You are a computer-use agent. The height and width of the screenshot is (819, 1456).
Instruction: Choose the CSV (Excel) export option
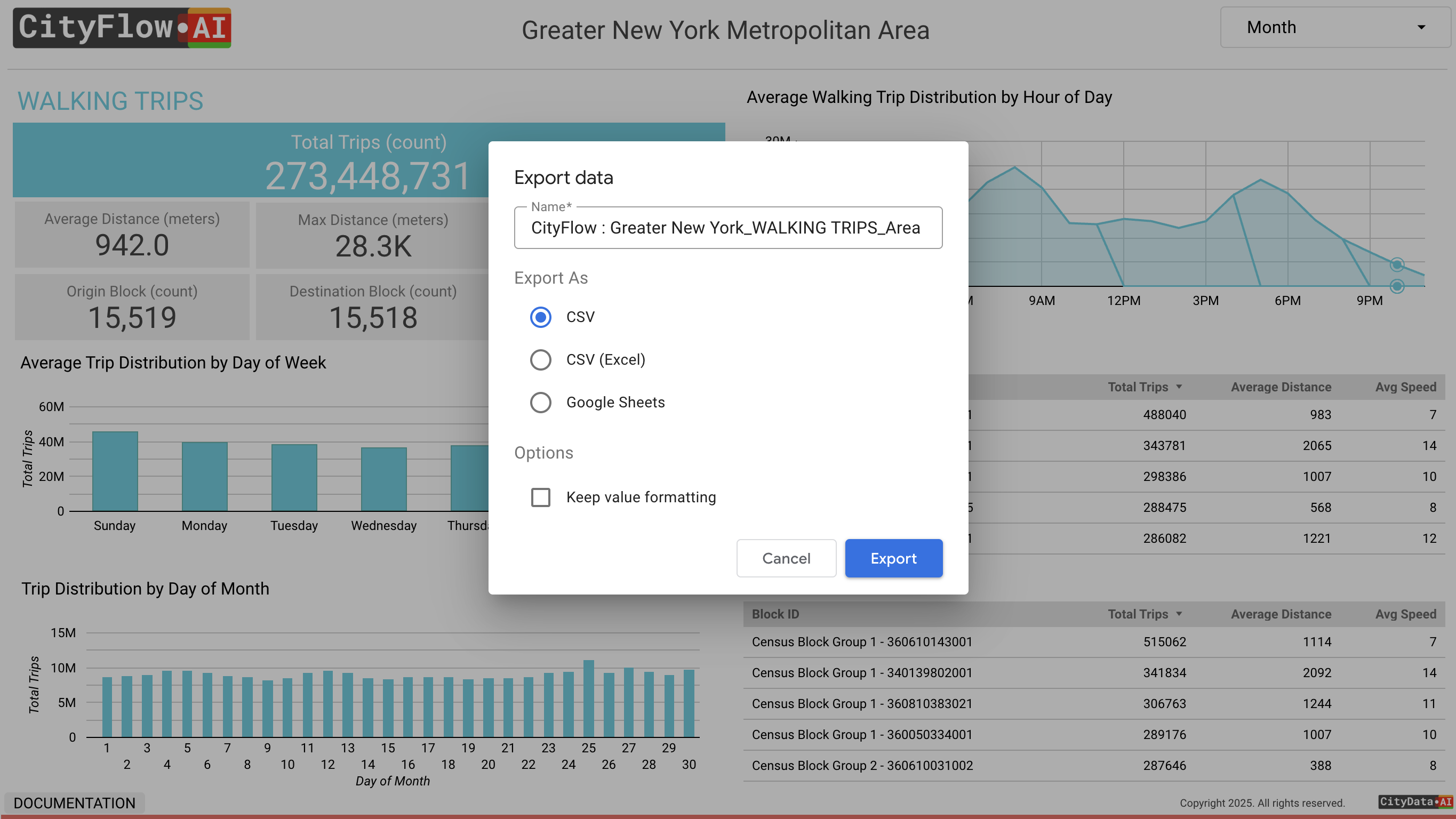pos(540,359)
